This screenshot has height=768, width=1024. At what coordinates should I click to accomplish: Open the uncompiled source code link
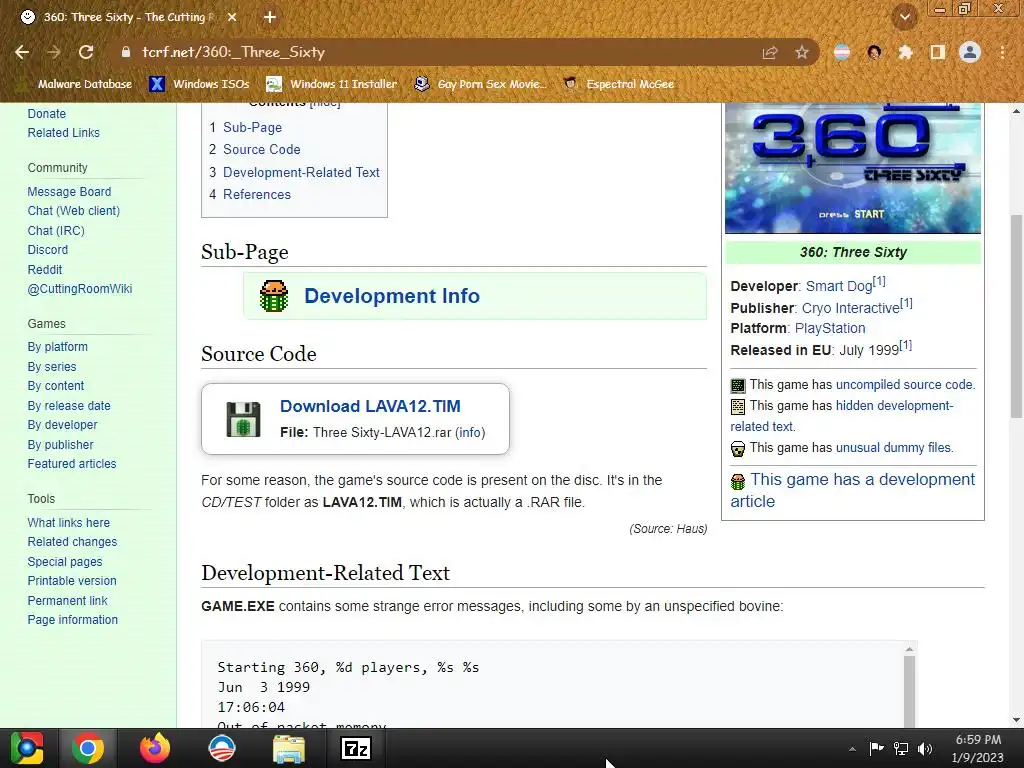(x=904, y=385)
